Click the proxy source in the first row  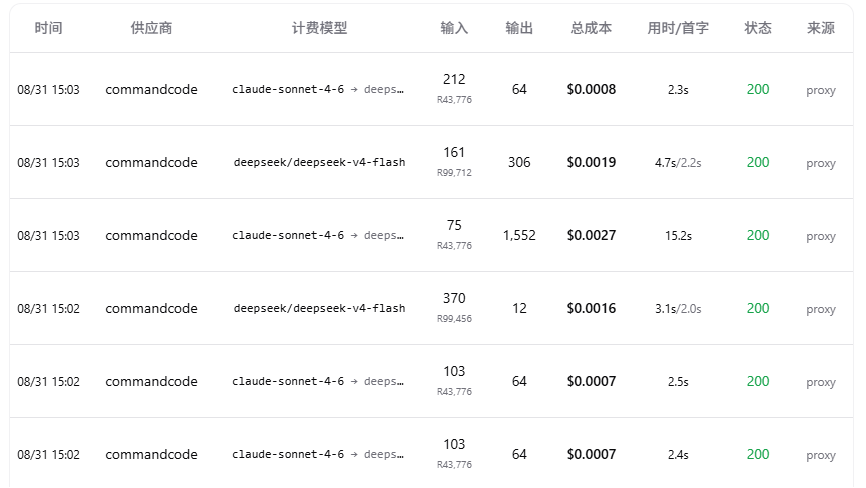click(x=821, y=90)
